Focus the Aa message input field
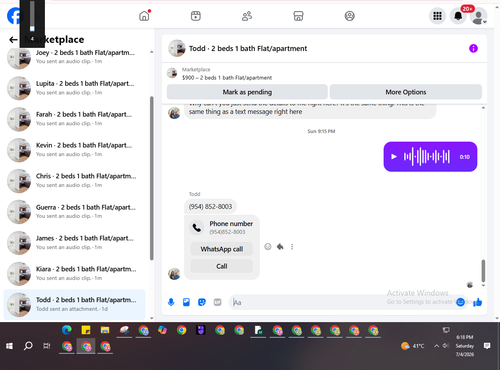Screen dimensions: 500x370 (x=343, y=302)
